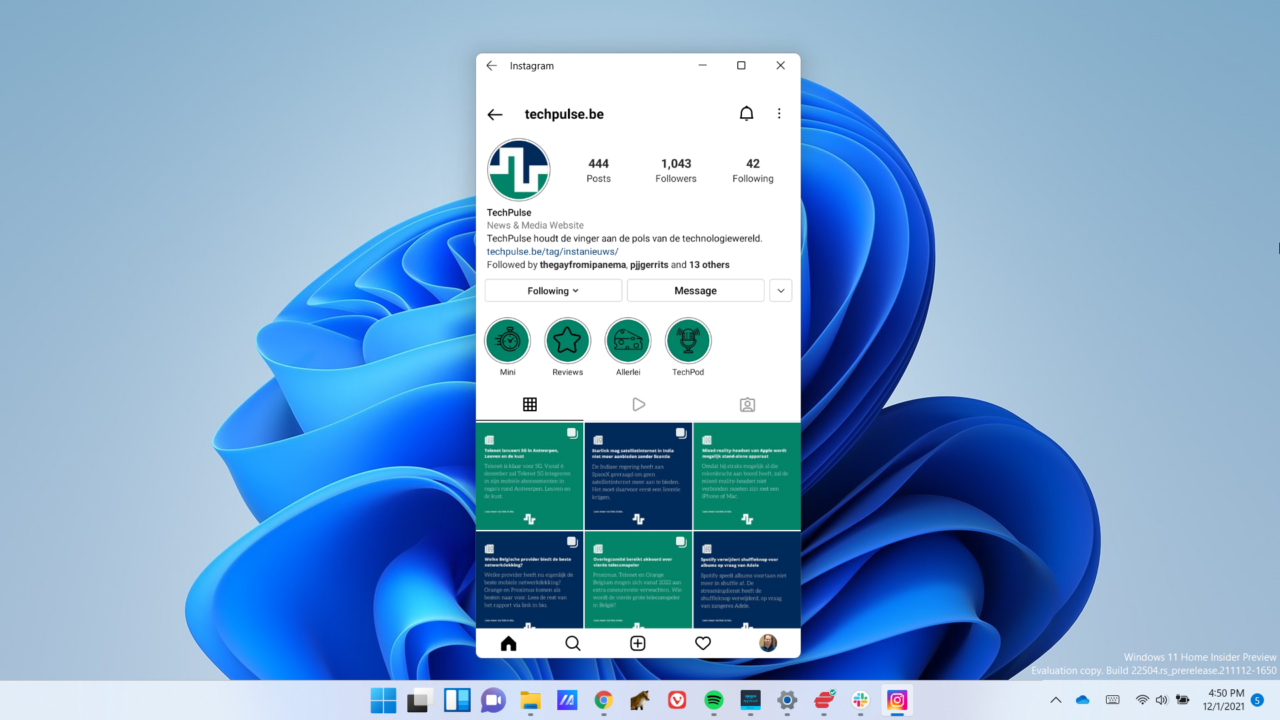Open Spotify from the taskbar
The width and height of the screenshot is (1280, 720).
[714, 700]
